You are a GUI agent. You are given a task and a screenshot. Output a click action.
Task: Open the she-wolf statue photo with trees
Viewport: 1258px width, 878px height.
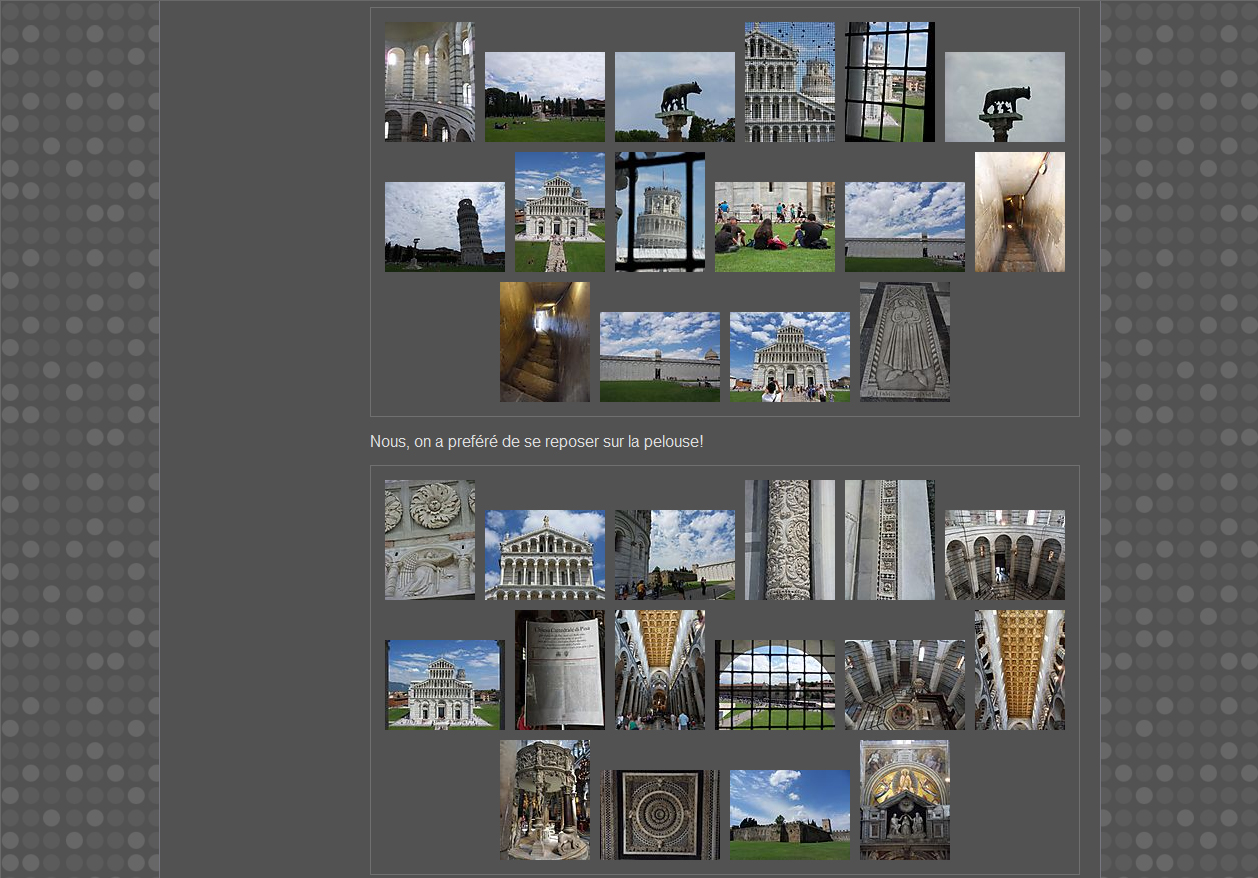click(x=674, y=97)
